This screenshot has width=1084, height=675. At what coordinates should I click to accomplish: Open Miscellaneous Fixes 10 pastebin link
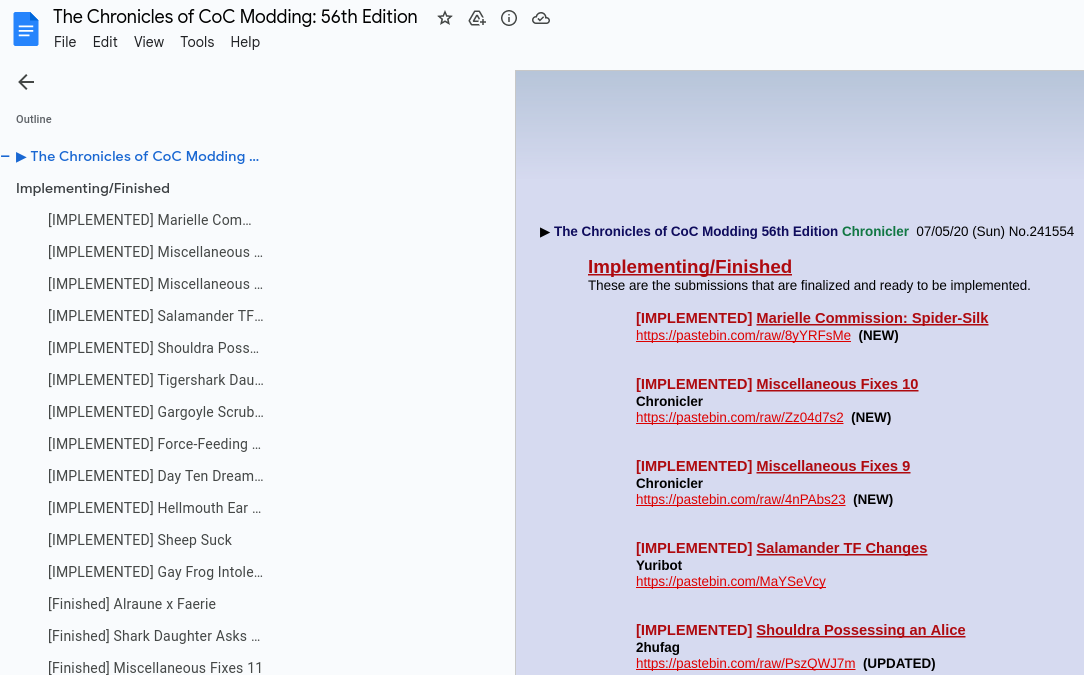[x=739, y=418]
